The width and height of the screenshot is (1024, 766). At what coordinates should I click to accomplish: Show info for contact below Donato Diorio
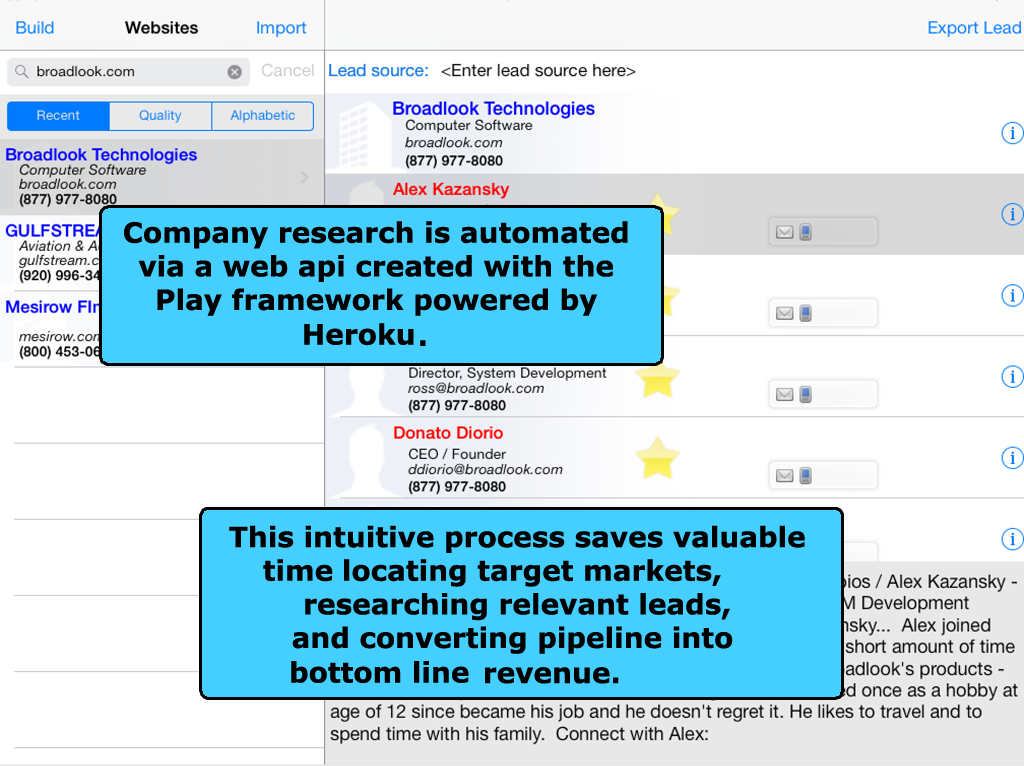tap(1012, 539)
